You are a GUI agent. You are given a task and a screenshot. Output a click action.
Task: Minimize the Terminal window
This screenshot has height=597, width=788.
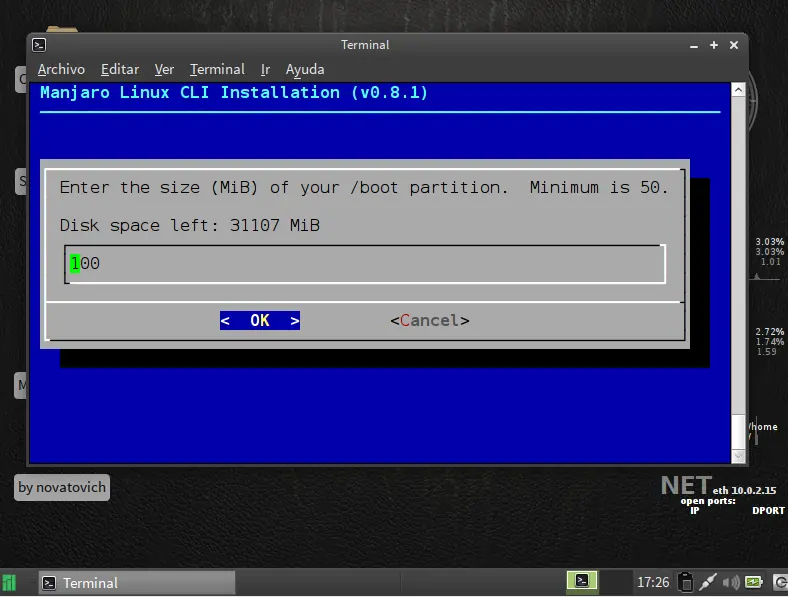pyautogui.click(x=694, y=45)
